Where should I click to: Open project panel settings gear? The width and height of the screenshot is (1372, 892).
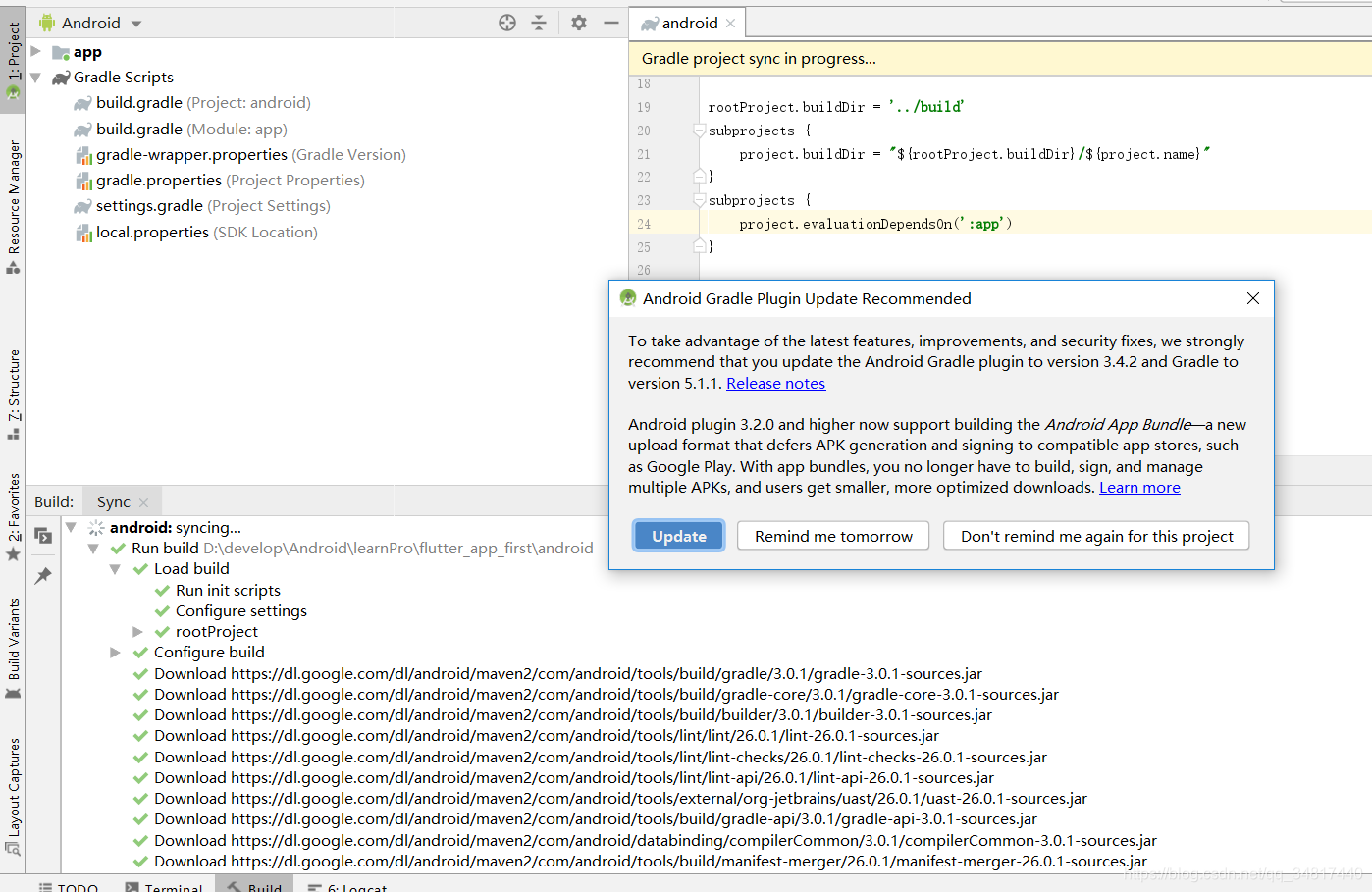(579, 23)
